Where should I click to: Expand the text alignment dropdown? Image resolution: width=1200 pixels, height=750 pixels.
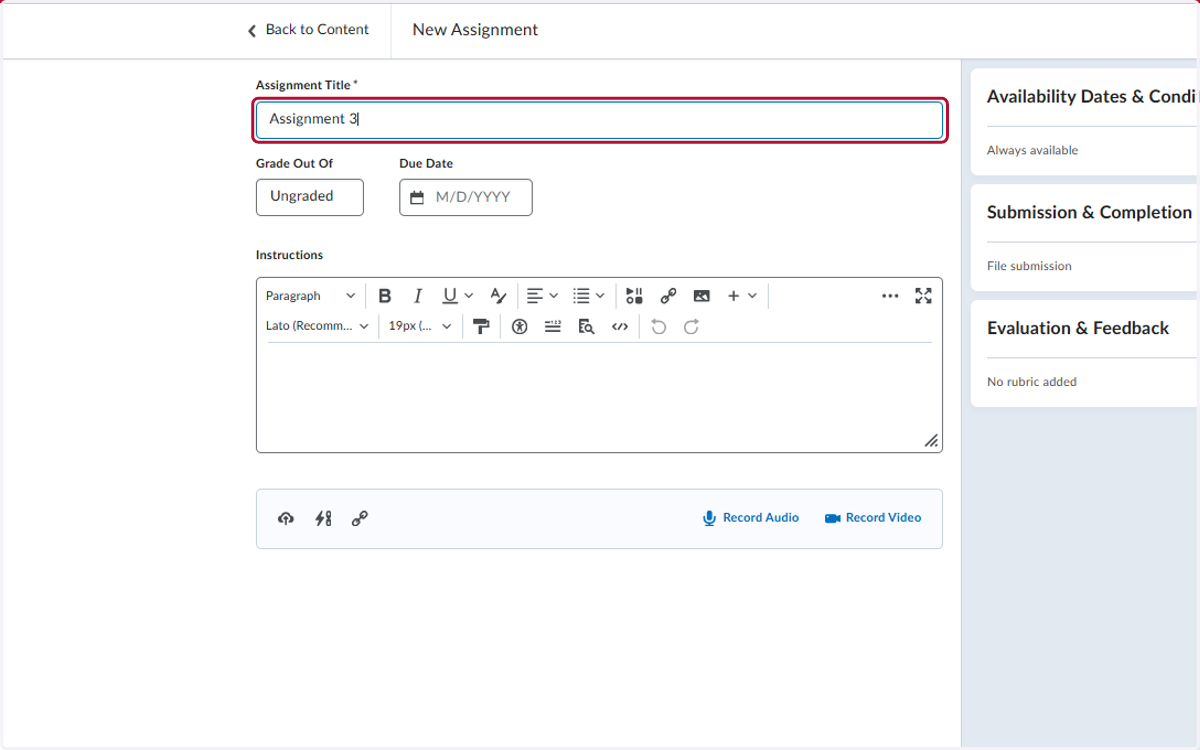pos(543,296)
